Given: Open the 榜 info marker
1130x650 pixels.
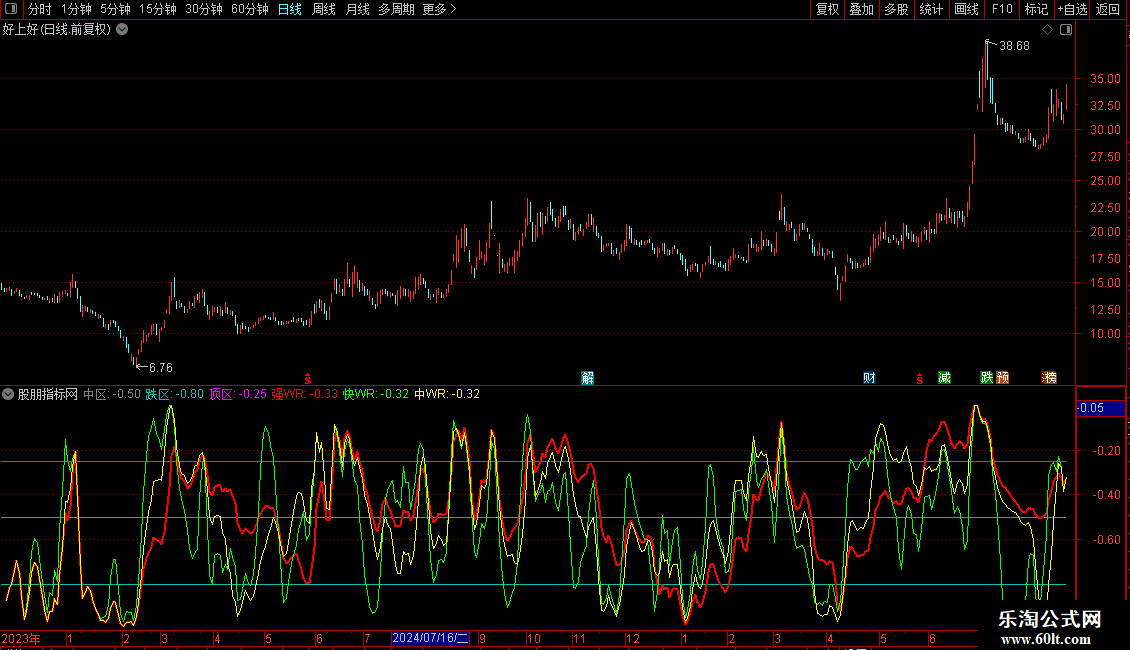Looking at the screenshot, I should [x=1049, y=378].
